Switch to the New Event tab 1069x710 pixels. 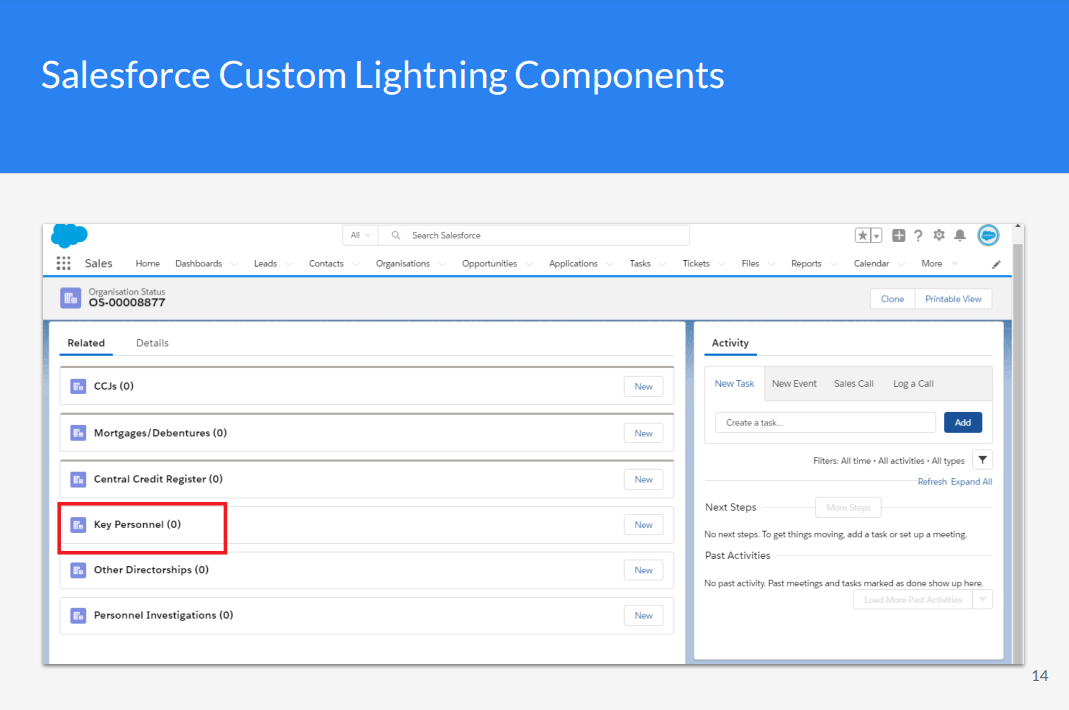click(x=794, y=384)
